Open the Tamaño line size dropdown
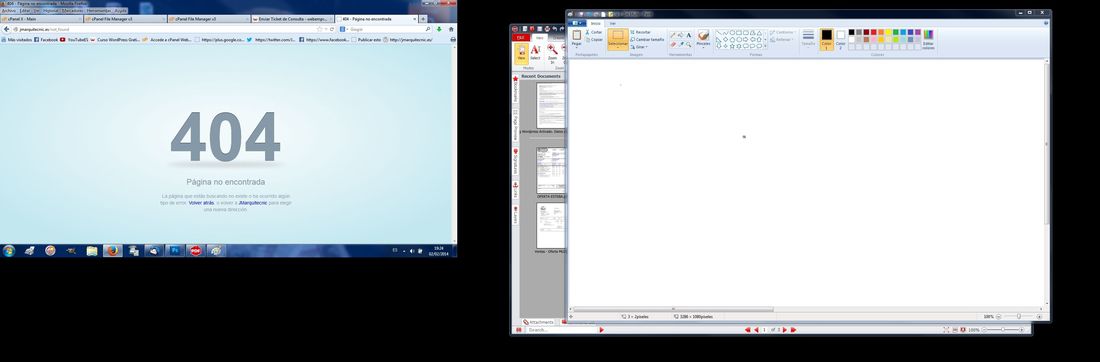 point(808,39)
